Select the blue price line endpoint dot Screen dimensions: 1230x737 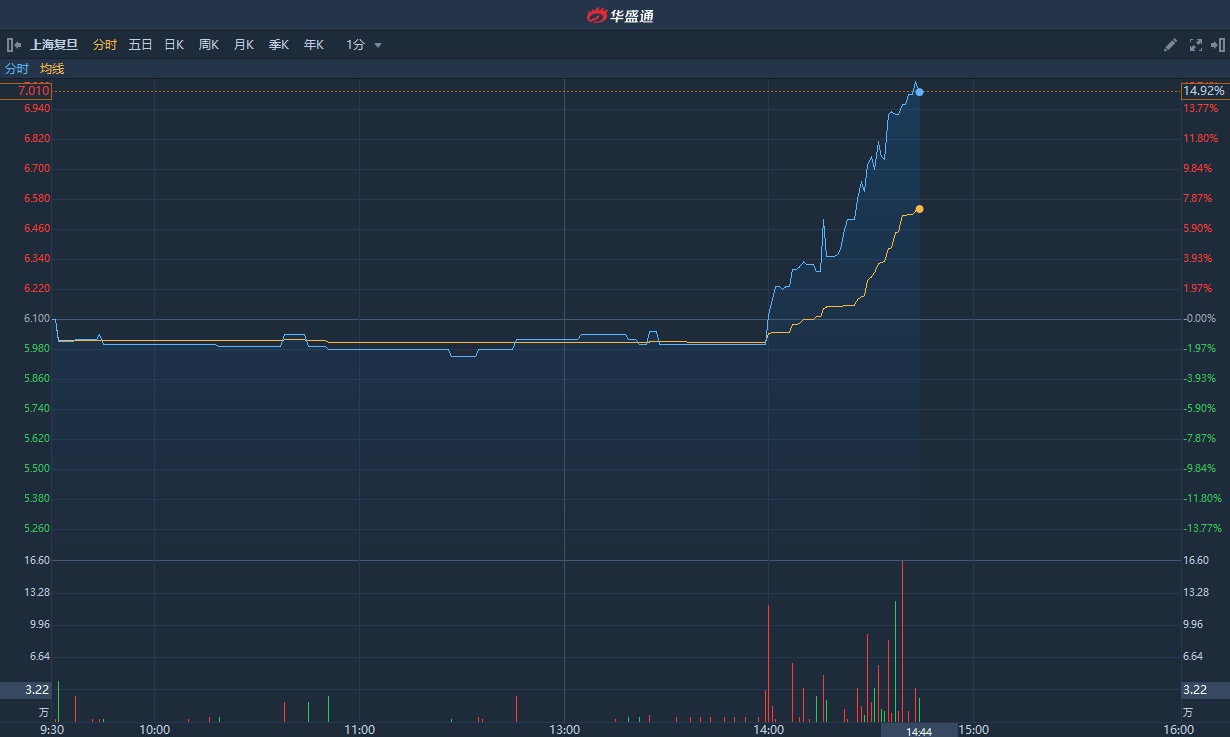pyautogui.click(x=919, y=92)
